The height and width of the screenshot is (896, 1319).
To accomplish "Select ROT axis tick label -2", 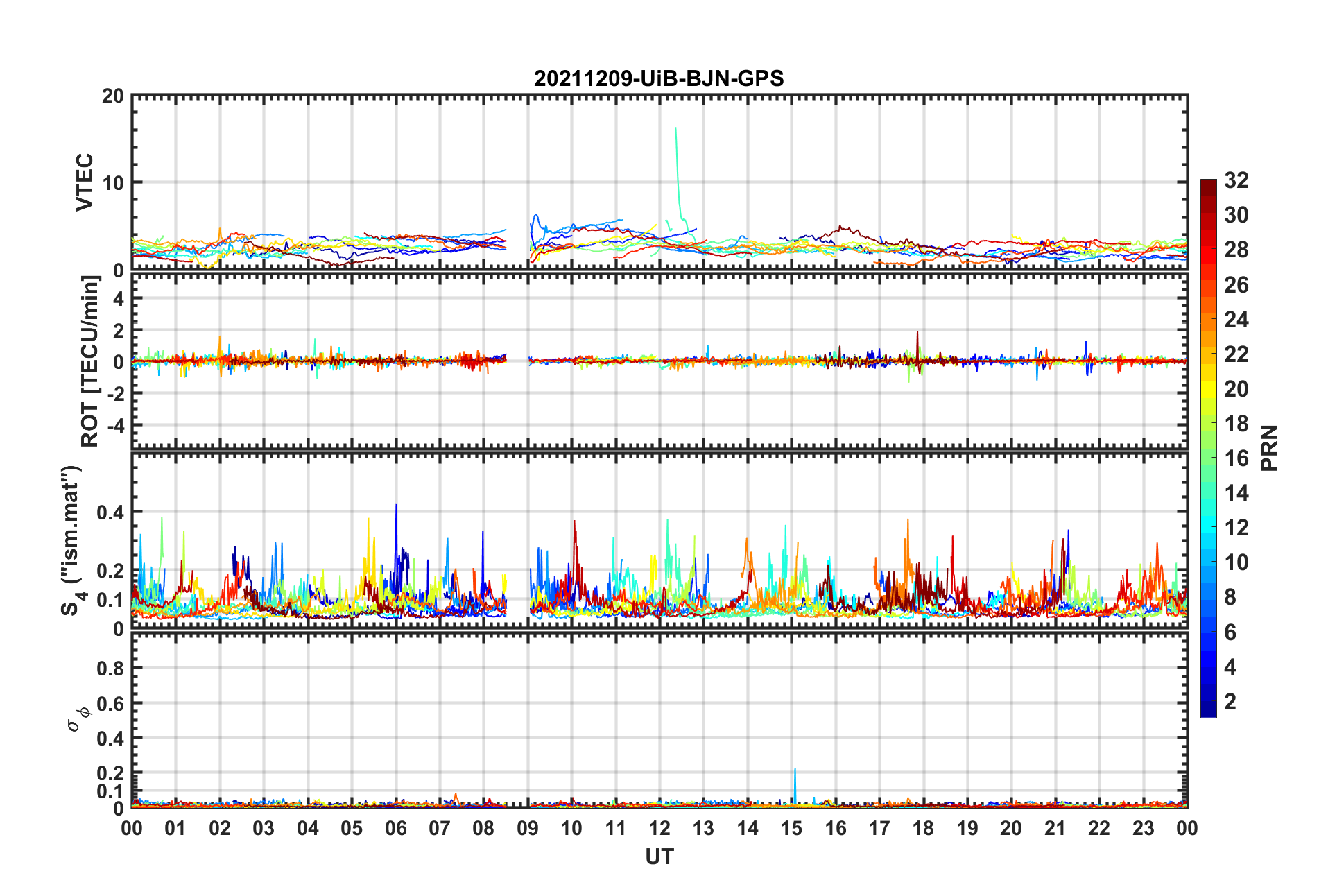I will pos(116,393).
